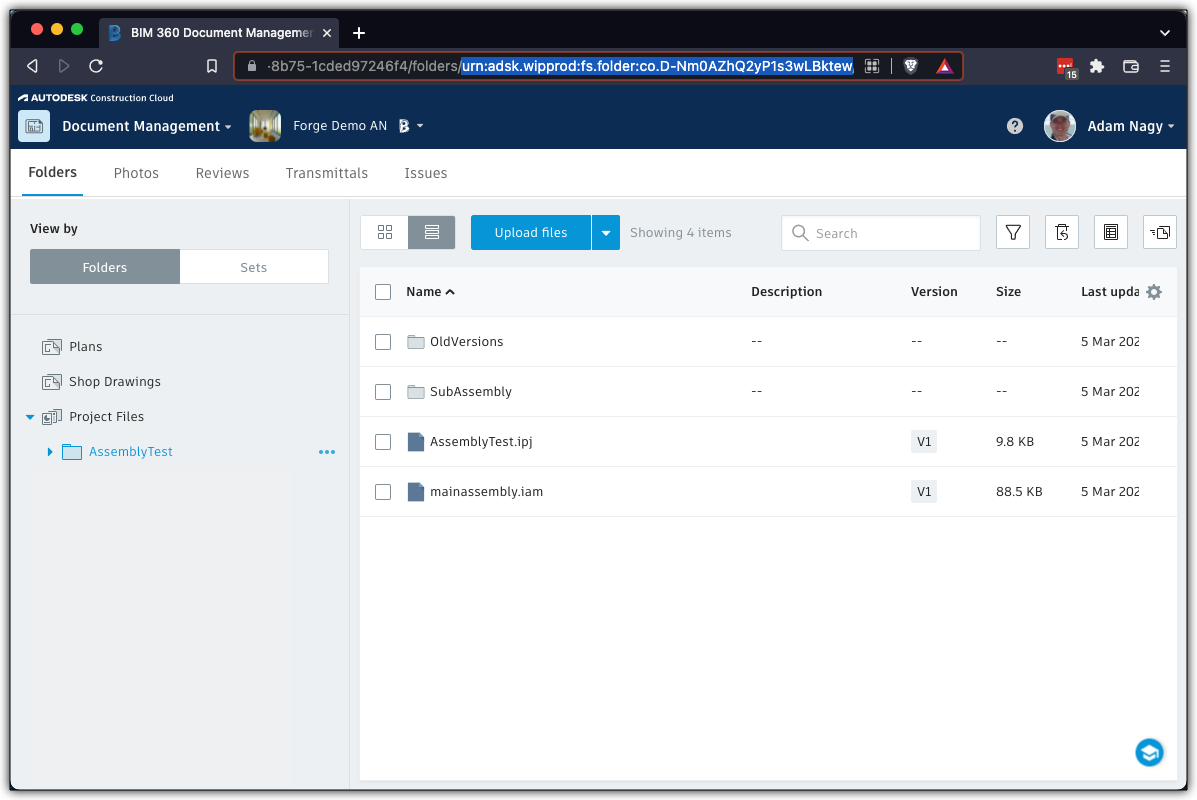Viewport: 1197px width, 800px height.
Task: Open the deleted items restore view
Action: 1061,232
